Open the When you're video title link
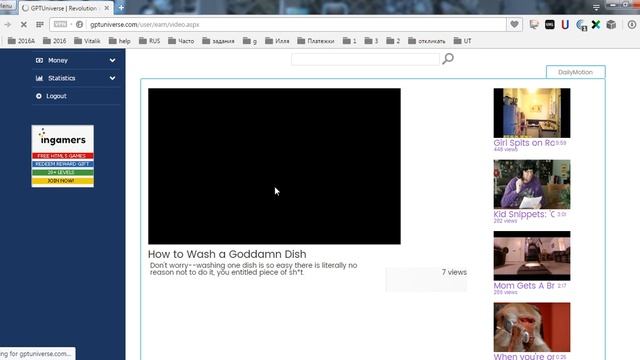This screenshot has height=360, width=640. pyautogui.click(x=524, y=356)
